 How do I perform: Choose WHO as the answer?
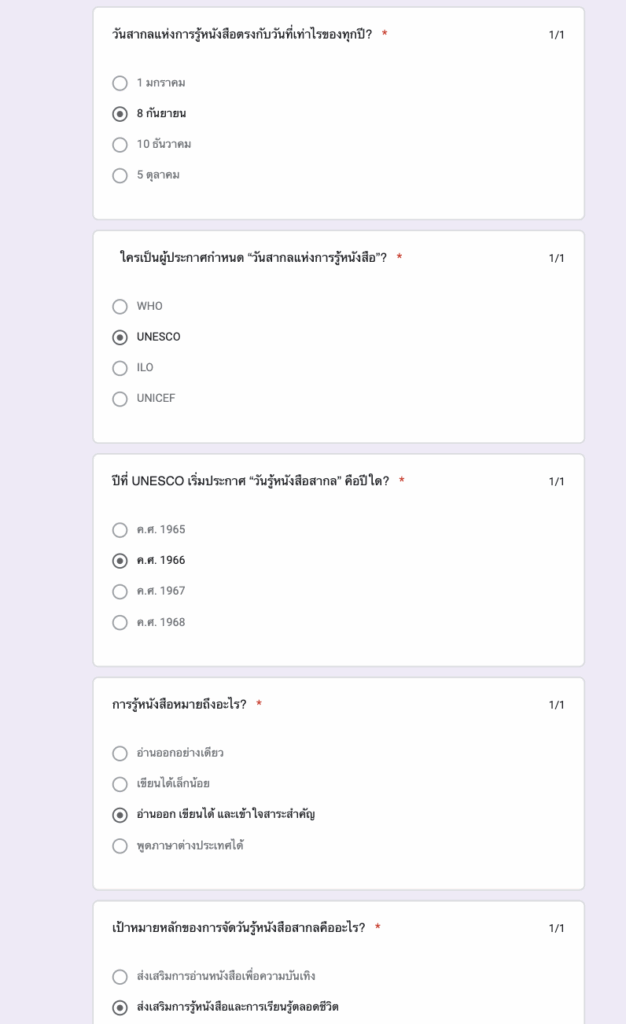point(120,307)
